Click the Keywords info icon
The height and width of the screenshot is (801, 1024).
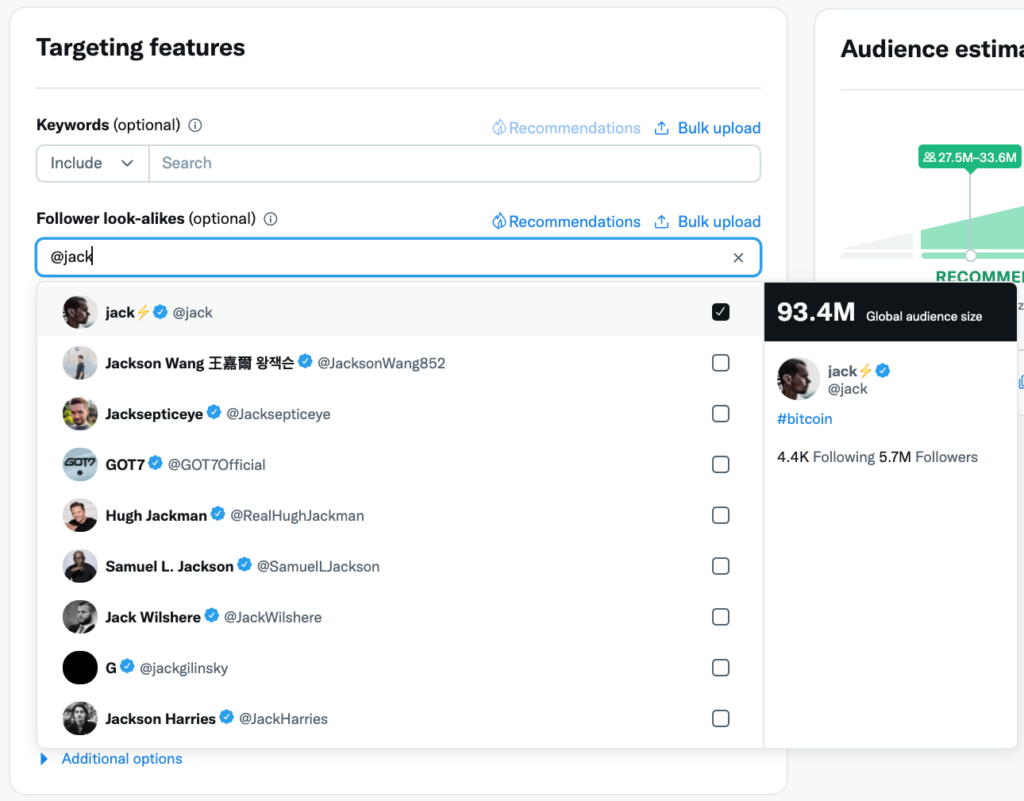[x=195, y=125]
